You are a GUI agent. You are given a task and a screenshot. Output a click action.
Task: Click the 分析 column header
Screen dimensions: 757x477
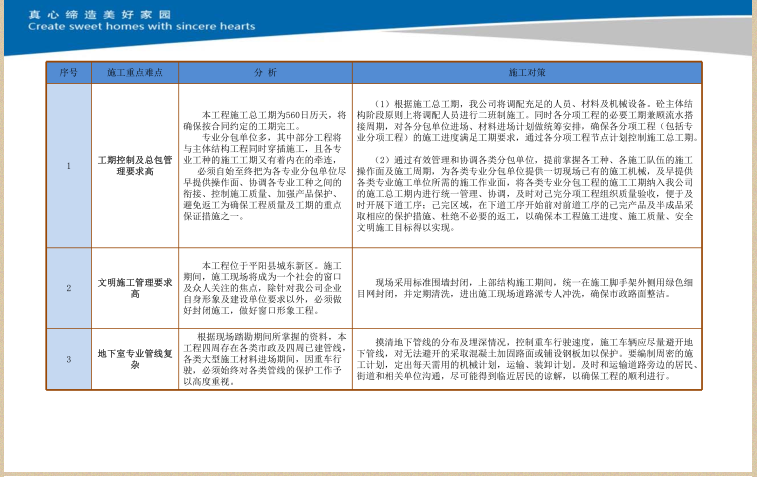point(265,73)
